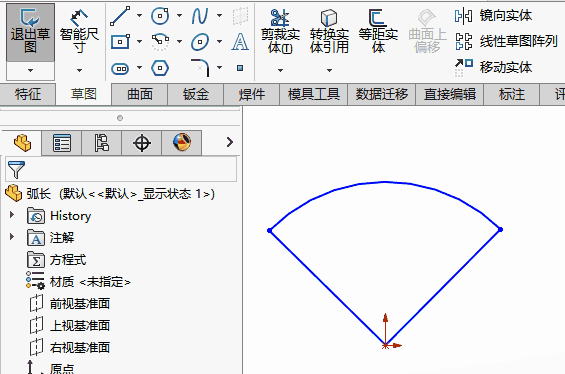
Task: Expand the History folder
Action: (x=12, y=215)
